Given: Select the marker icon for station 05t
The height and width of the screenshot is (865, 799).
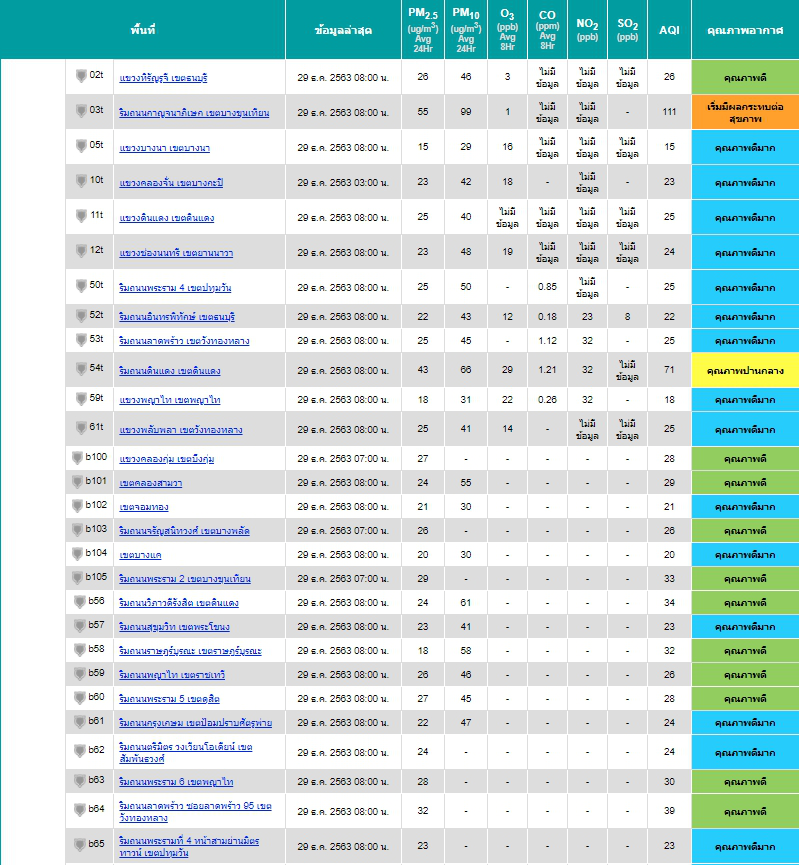Looking at the screenshot, I should [81, 146].
